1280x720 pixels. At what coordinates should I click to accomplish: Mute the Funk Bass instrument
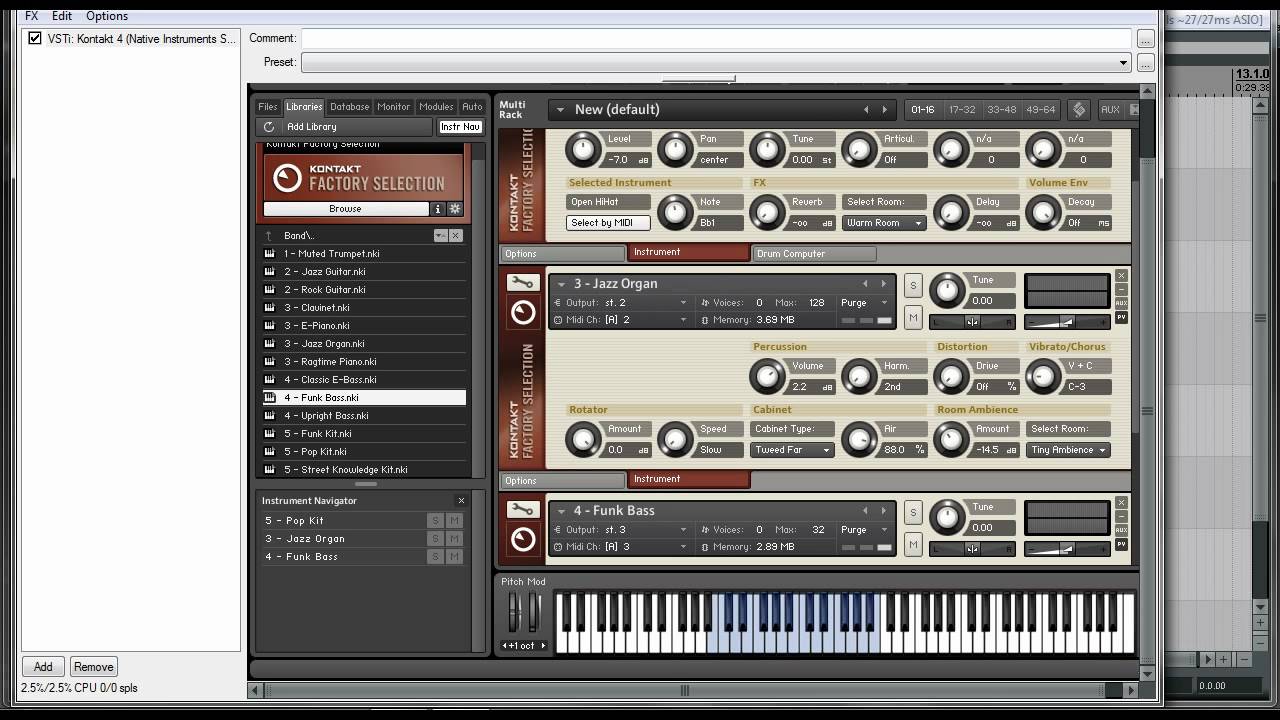(x=912, y=544)
